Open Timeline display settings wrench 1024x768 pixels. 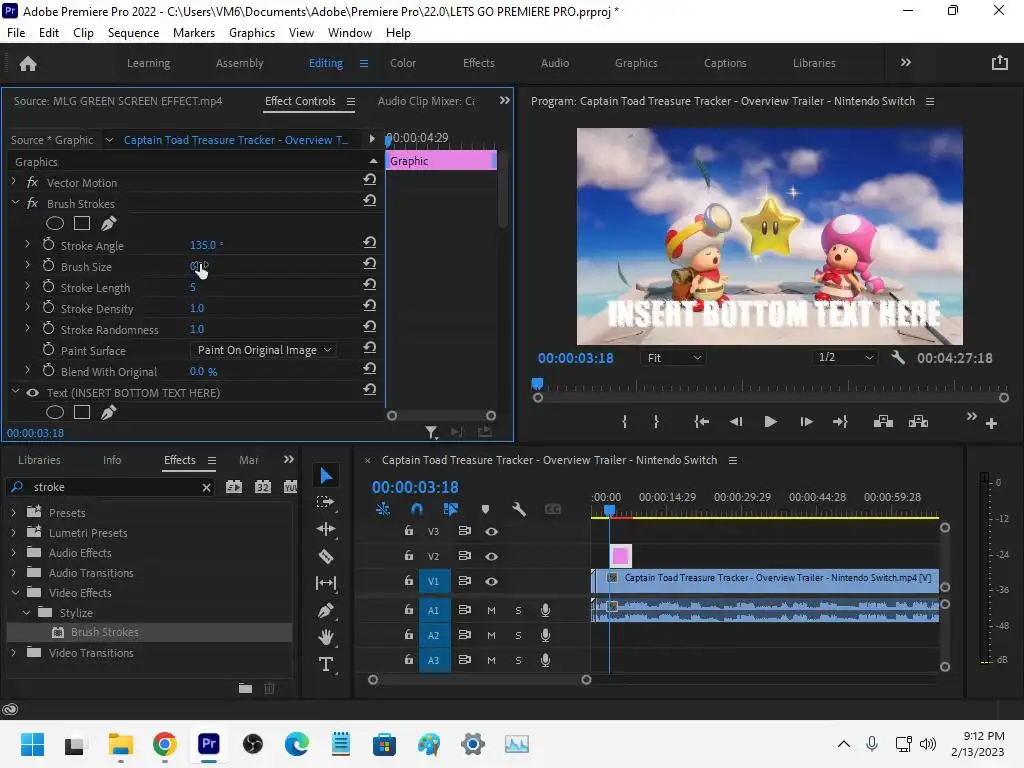tap(519, 509)
